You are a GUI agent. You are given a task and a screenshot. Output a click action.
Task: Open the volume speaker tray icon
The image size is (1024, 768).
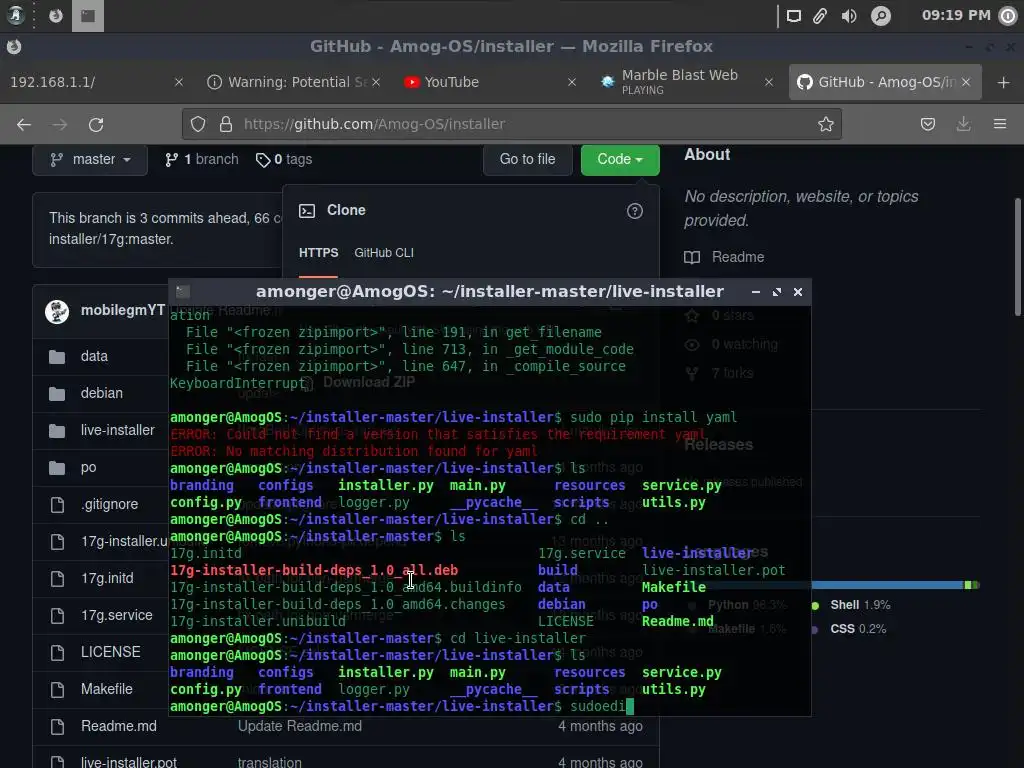[849, 16]
